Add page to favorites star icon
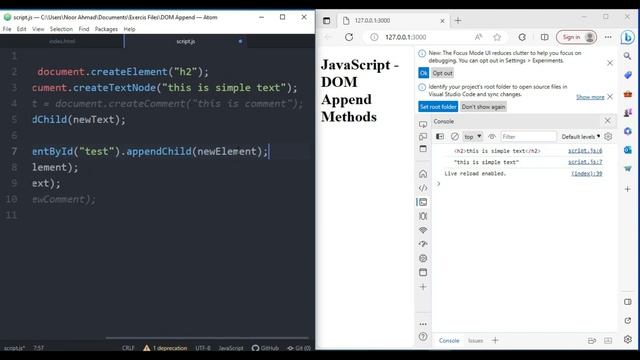 (497, 37)
